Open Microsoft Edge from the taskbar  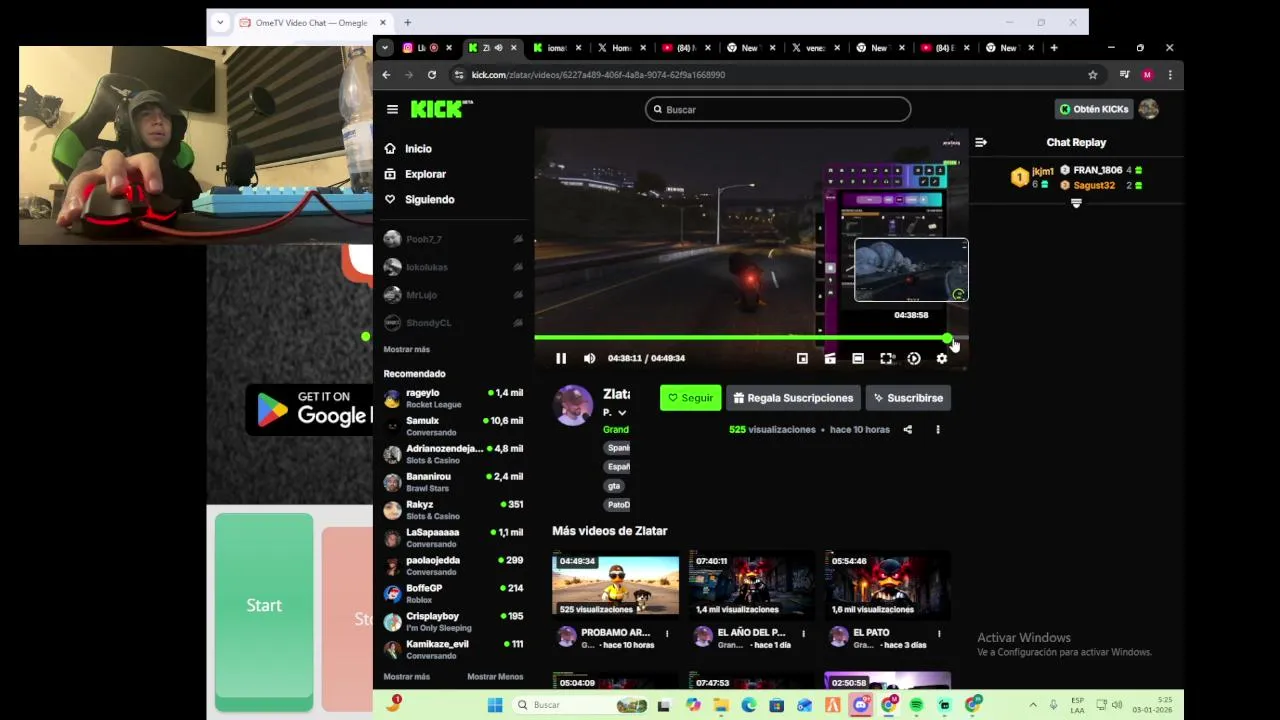click(x=749, y=705)
